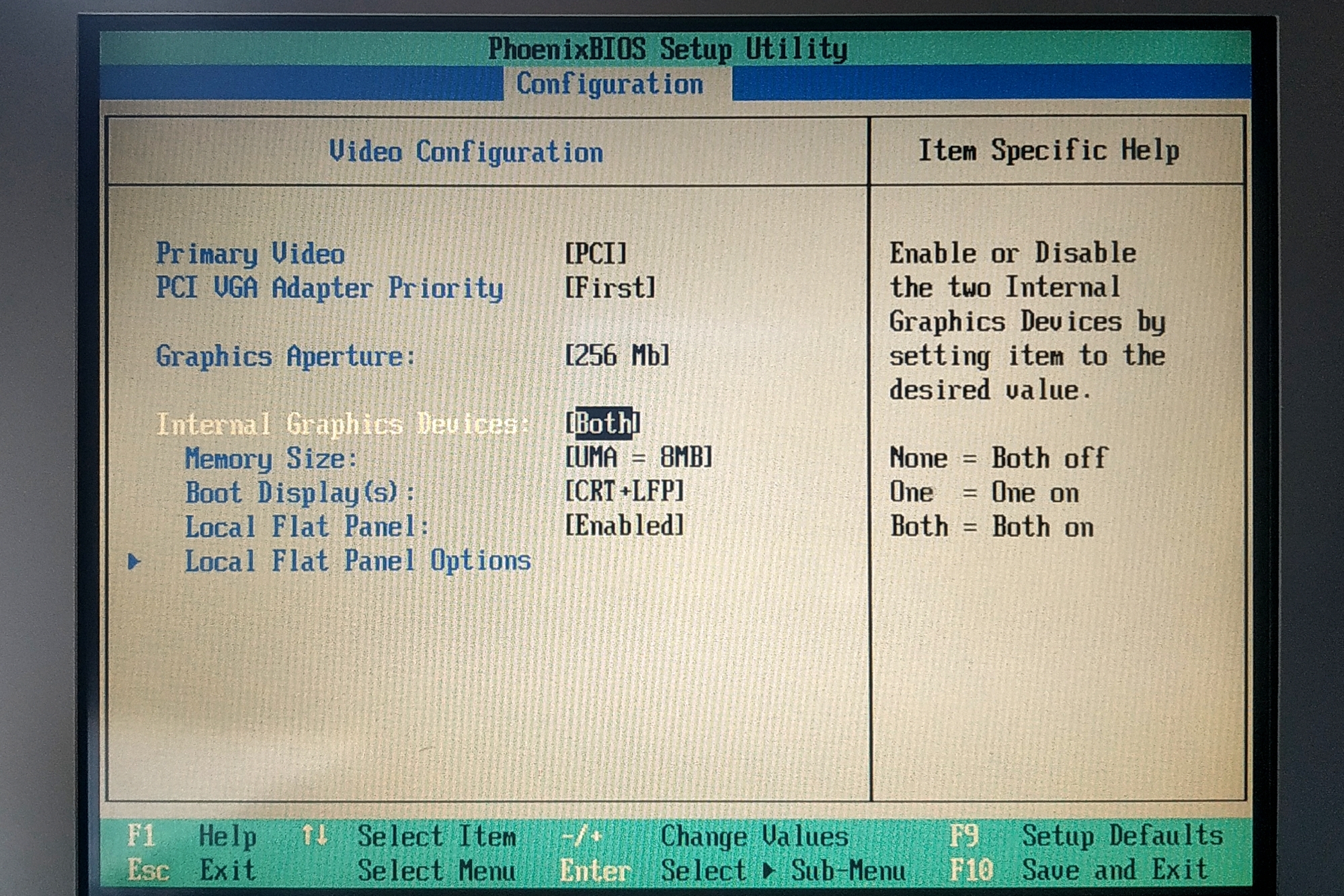Click the -/+ Change Values key label
The image size is (1344, 896).
582,836
